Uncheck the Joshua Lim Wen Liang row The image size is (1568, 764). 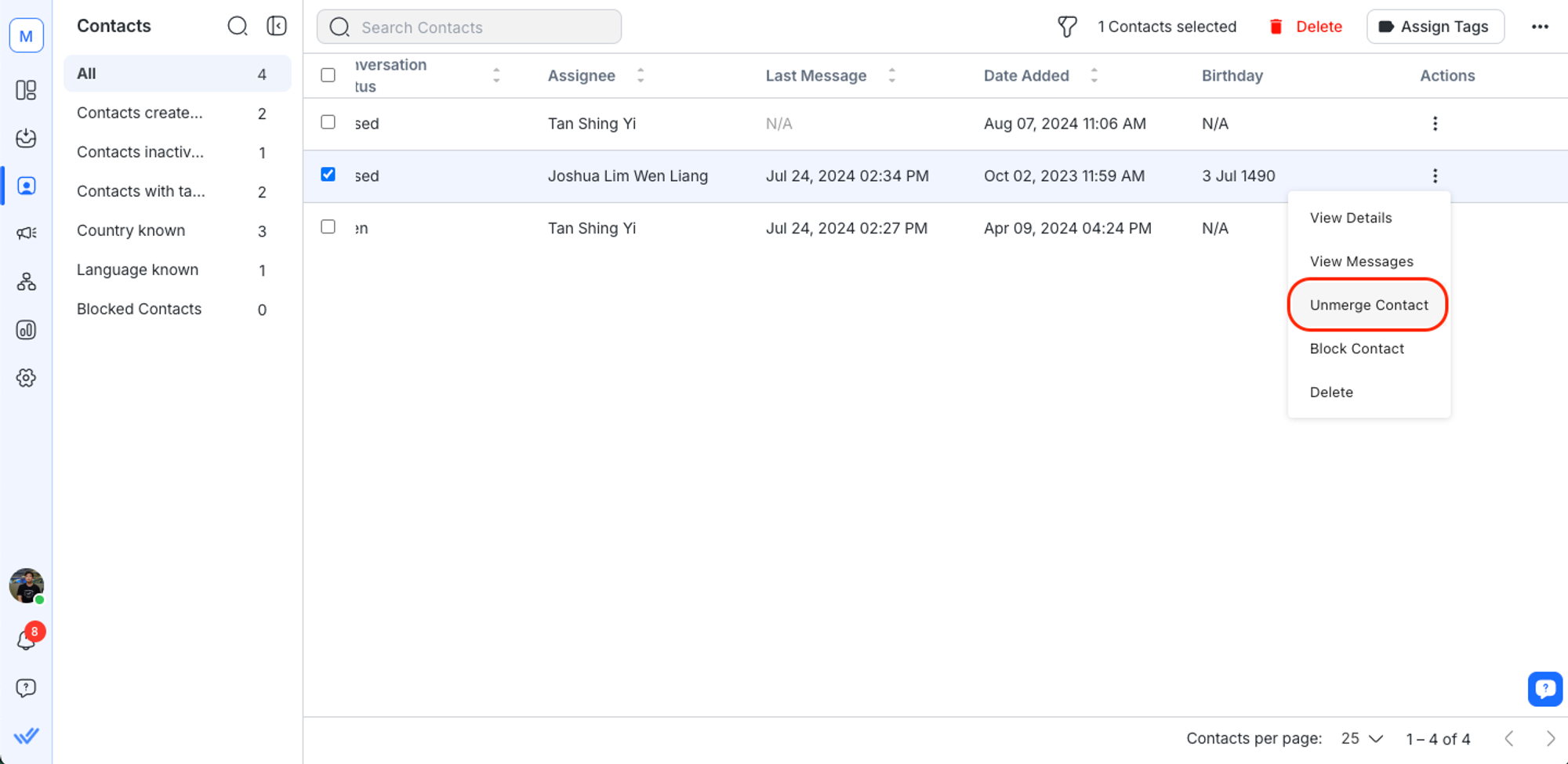tap(328, 175)
